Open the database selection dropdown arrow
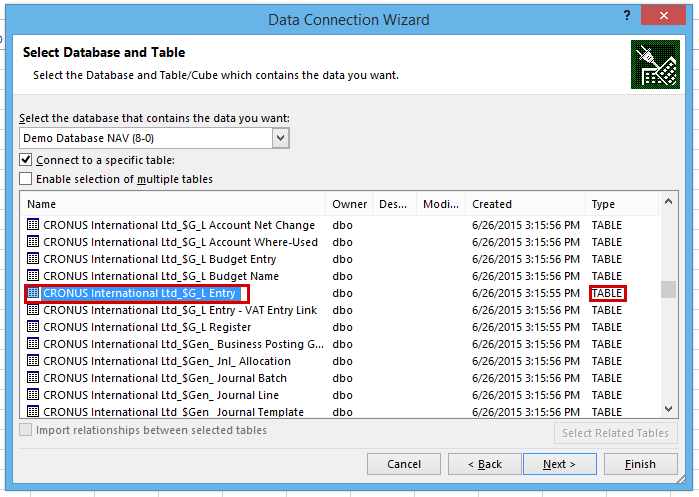 (280, 138)
